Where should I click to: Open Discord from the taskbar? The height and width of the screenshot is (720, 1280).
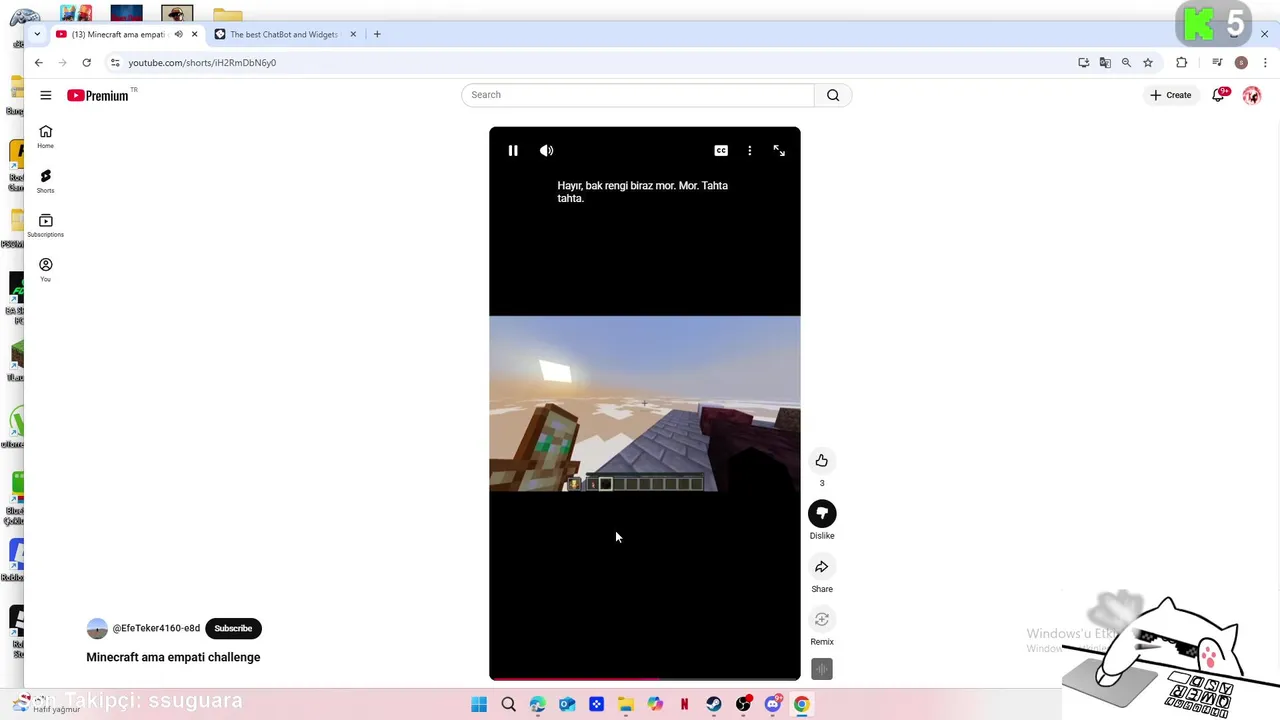pos(772,705)
